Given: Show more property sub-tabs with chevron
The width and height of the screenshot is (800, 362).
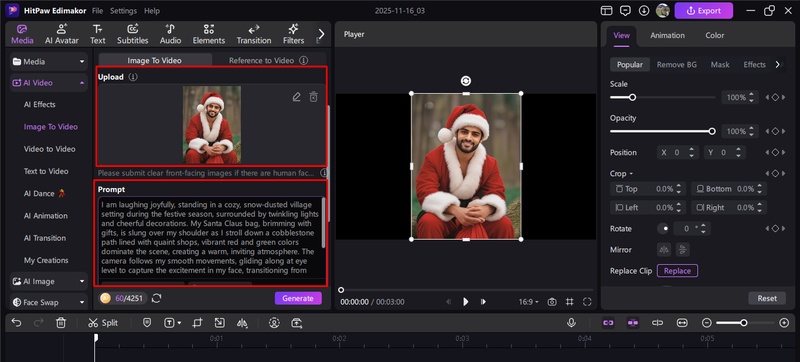Looking at the screenshot, I should (x=778, y=64).
